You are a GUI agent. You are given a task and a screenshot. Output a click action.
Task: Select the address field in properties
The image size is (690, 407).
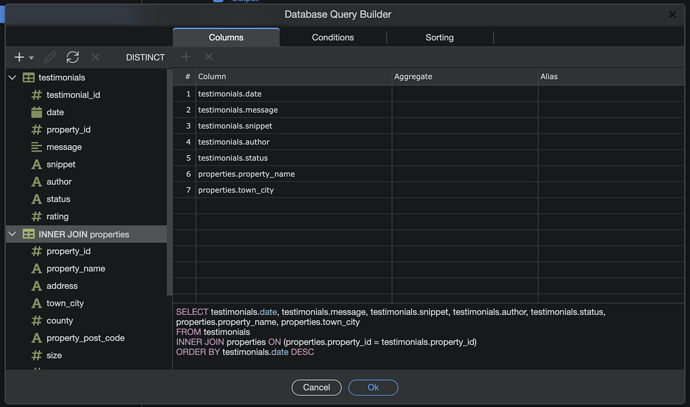62,286
